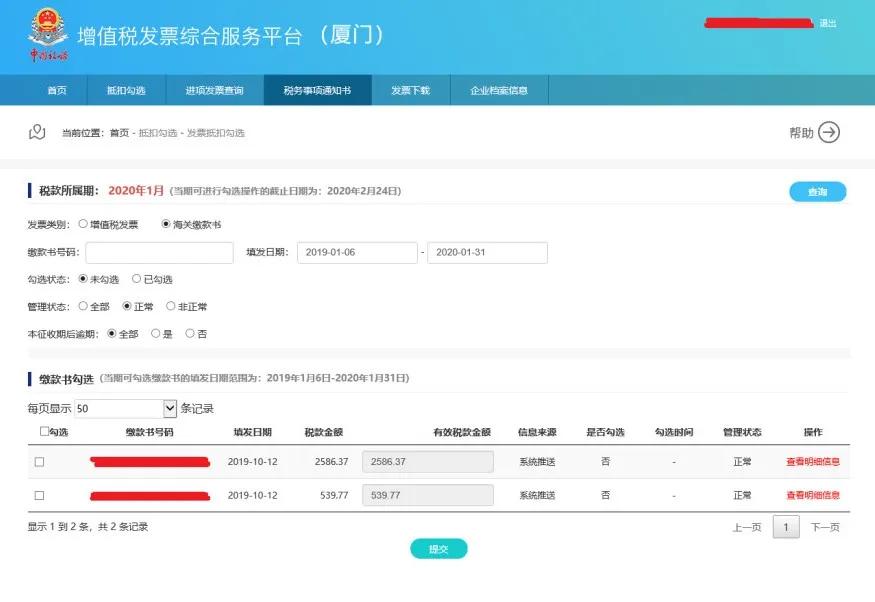Viewport: 875px width, 602px height.
Task: Click the user icon beside the breadcrumb
Action: 37,132
